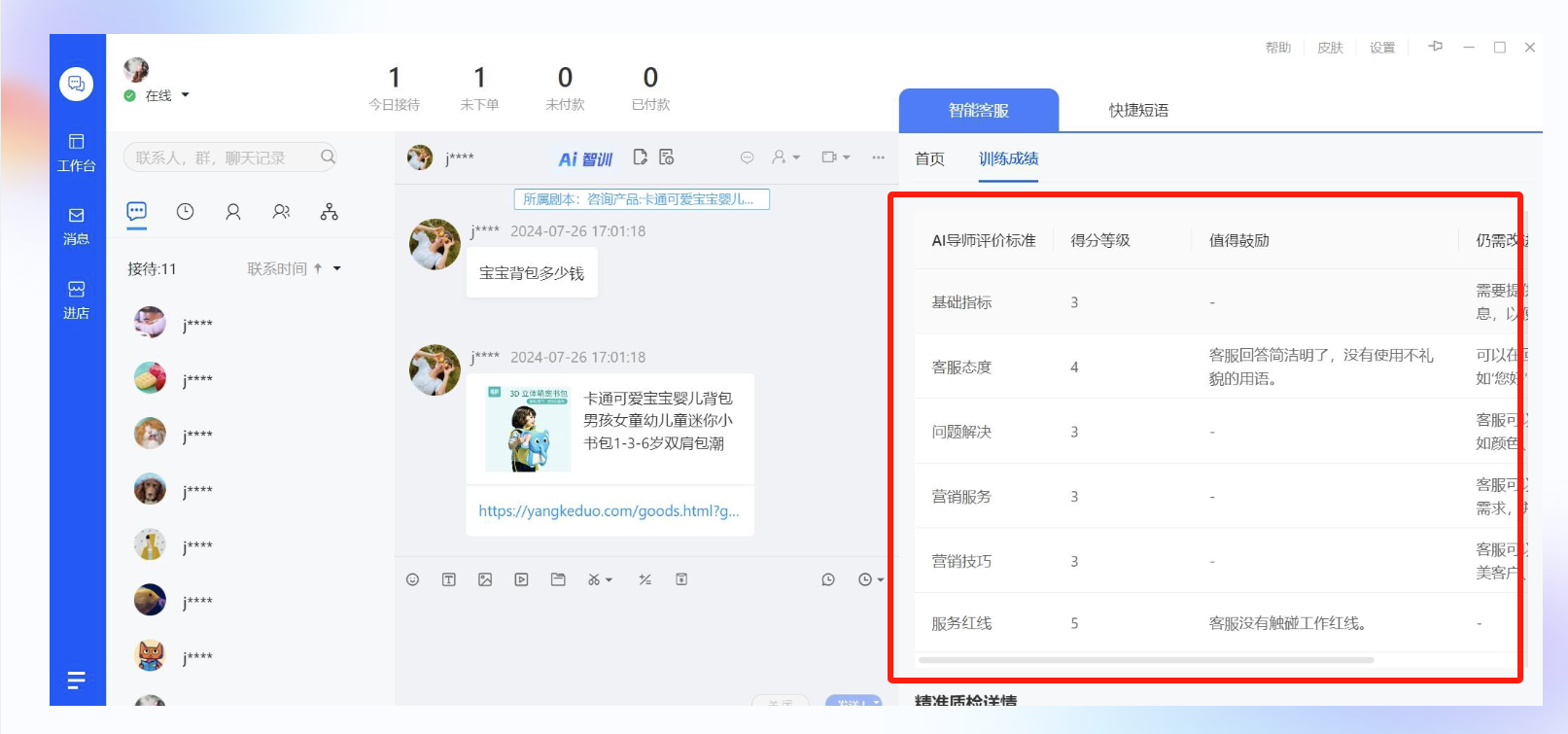Open the 进店 store visitors section
The height and width of the screenshot is (734, 1568).
76,299
